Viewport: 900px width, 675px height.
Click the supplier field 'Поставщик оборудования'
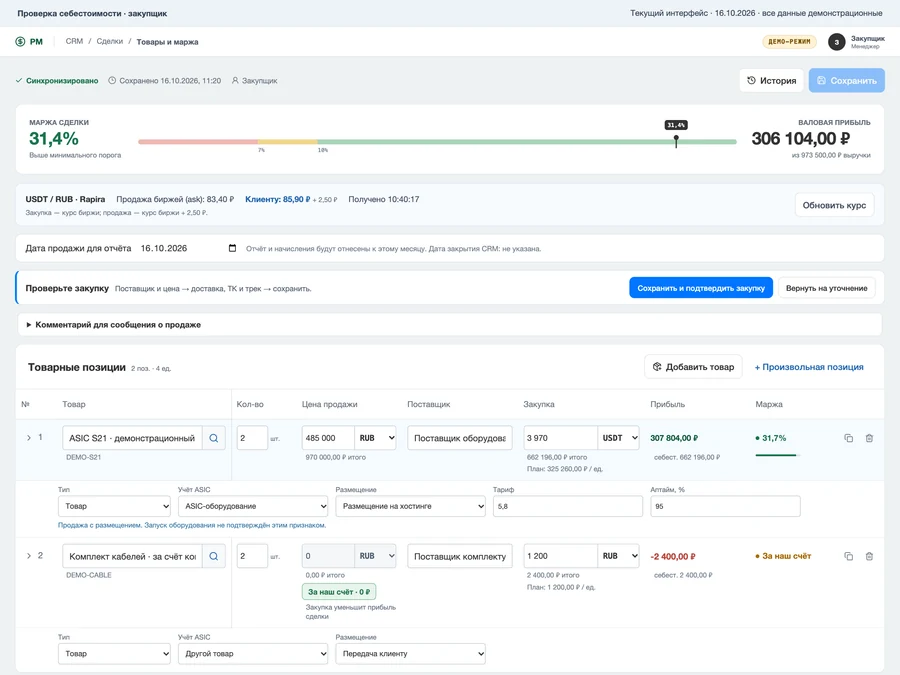[460, 438]
